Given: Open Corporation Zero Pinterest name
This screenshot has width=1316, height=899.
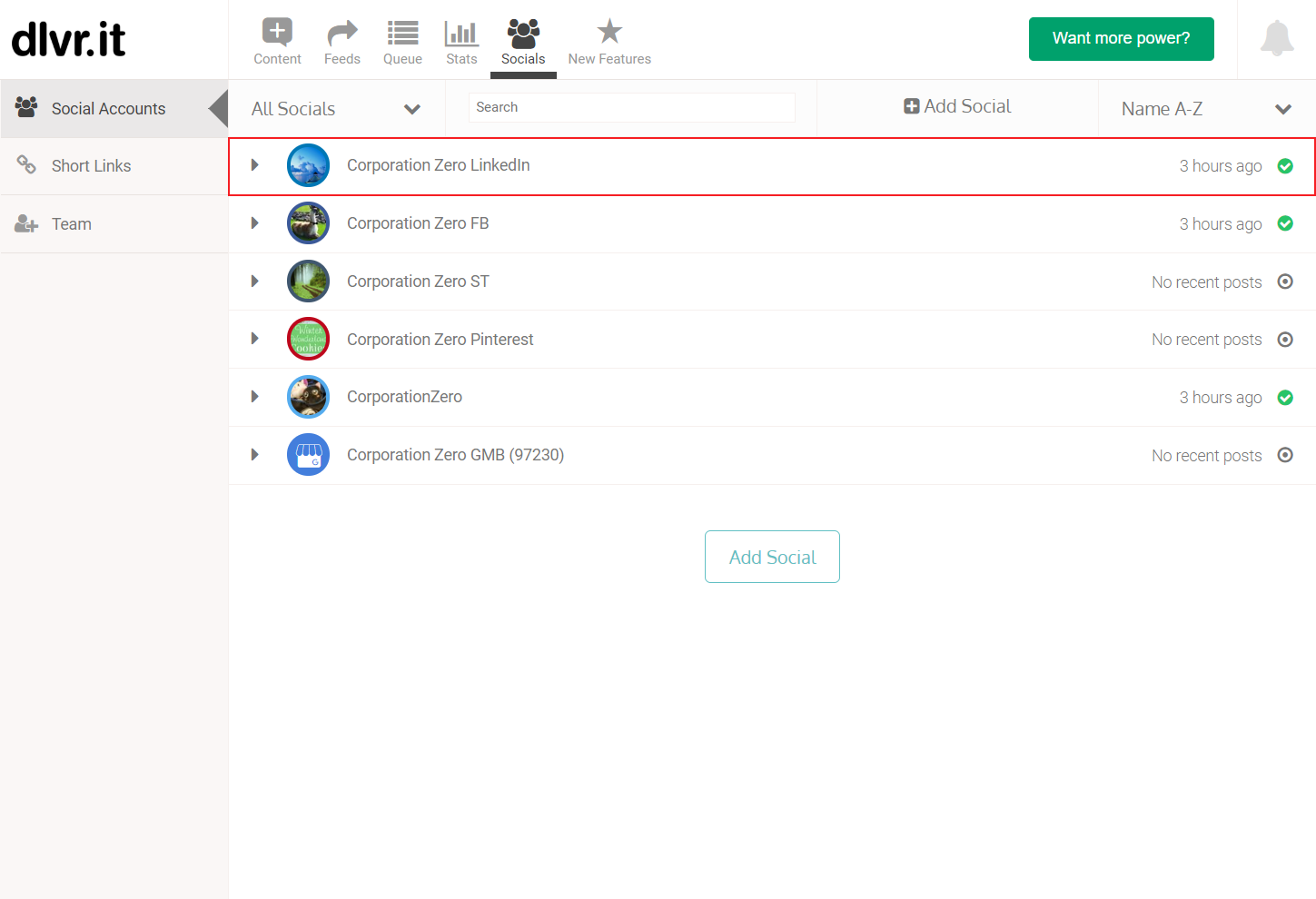Looking at the screenshot, I should tap(440, 340).
